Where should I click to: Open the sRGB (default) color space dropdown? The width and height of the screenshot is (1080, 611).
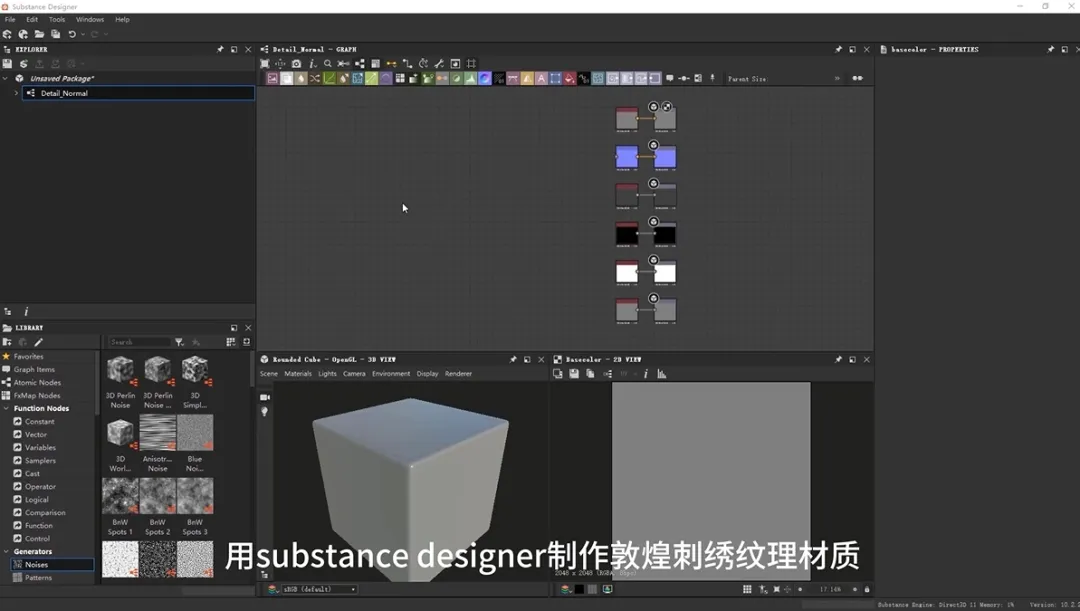pos(320,589)
